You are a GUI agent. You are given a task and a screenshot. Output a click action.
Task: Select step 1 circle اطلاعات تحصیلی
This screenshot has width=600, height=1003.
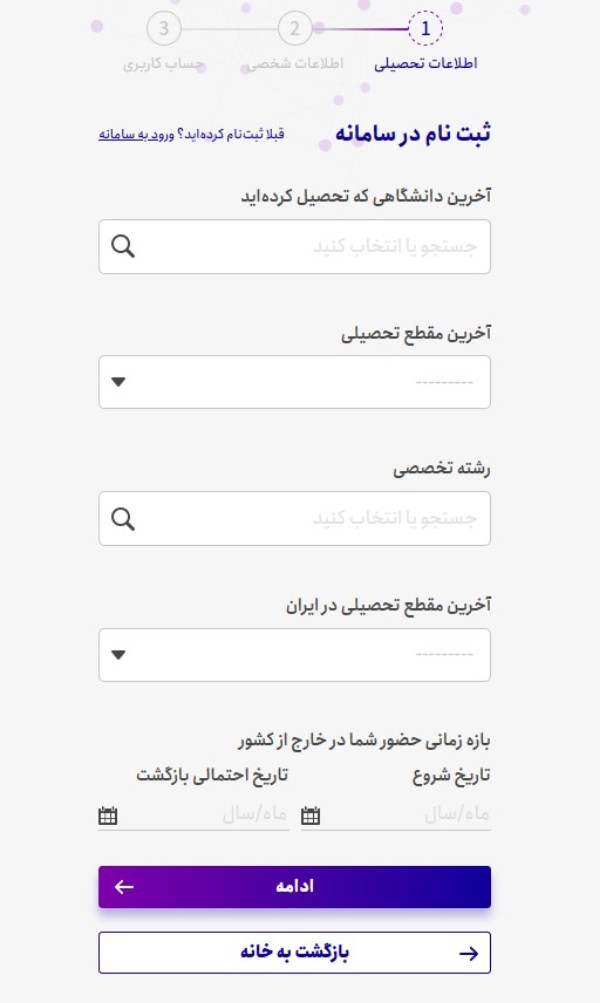pyautogui.click(x=425, y=29)
